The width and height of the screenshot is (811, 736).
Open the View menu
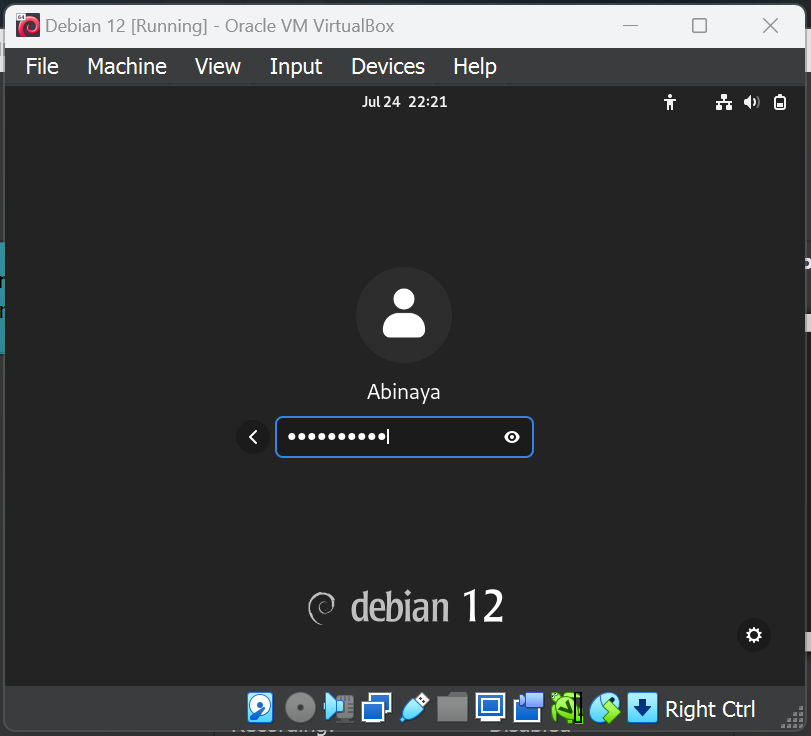(x=218, y=66)
